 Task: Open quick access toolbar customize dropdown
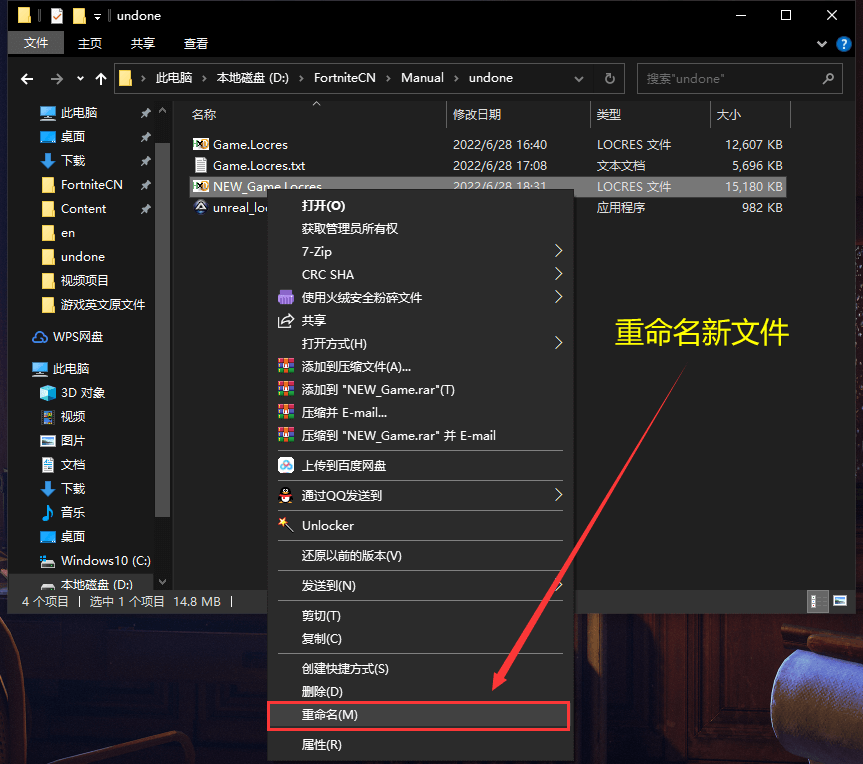tap(97, 17)
